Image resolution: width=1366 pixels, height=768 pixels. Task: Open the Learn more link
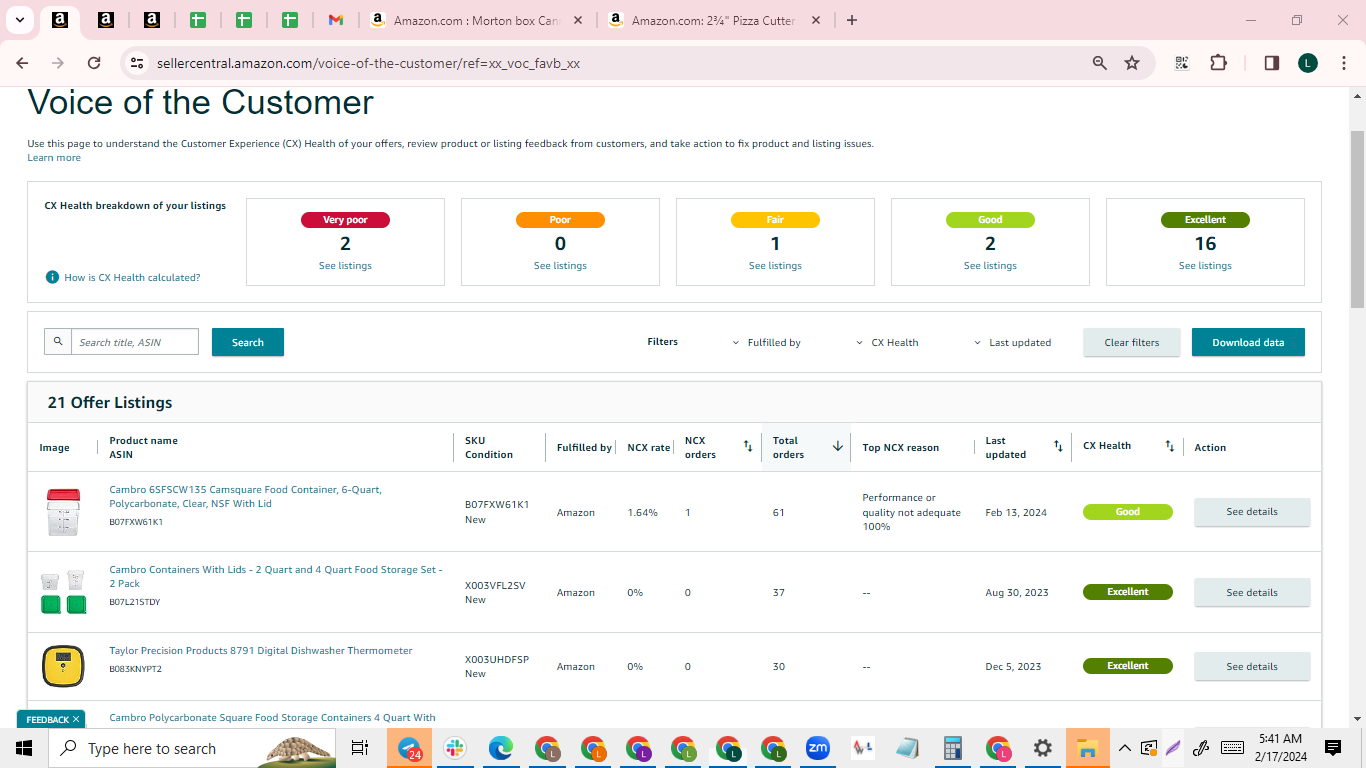pyautogui.click(x=54, y=158)
